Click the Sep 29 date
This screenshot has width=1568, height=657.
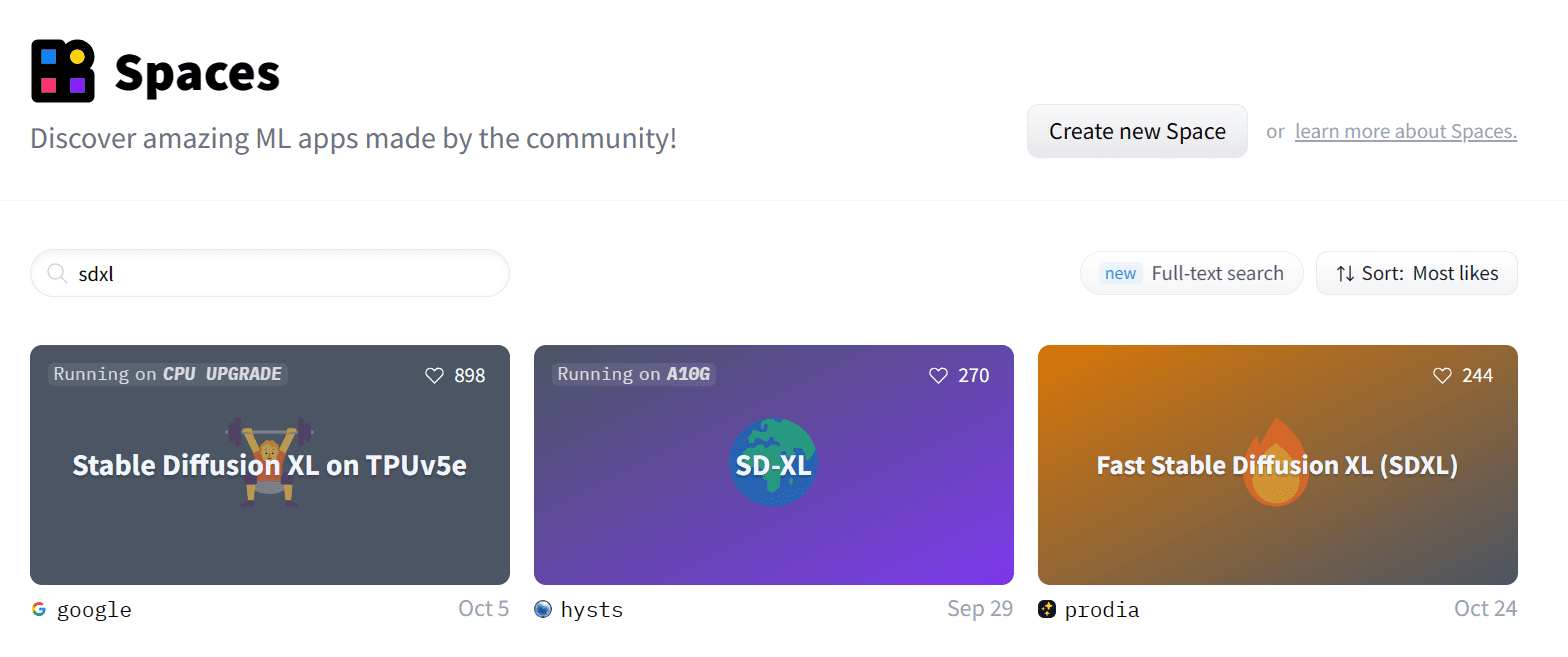pyautogui.click(x=980, y=609)
